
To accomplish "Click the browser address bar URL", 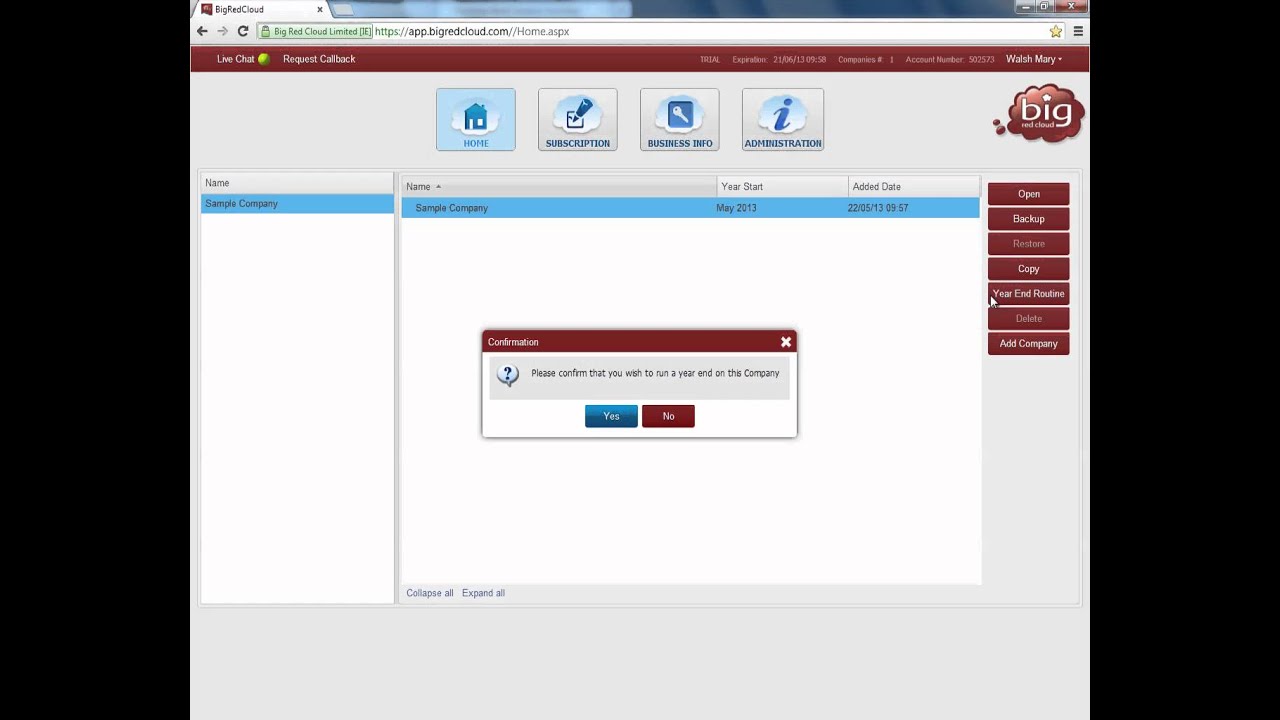I will (x=472, y=31).
